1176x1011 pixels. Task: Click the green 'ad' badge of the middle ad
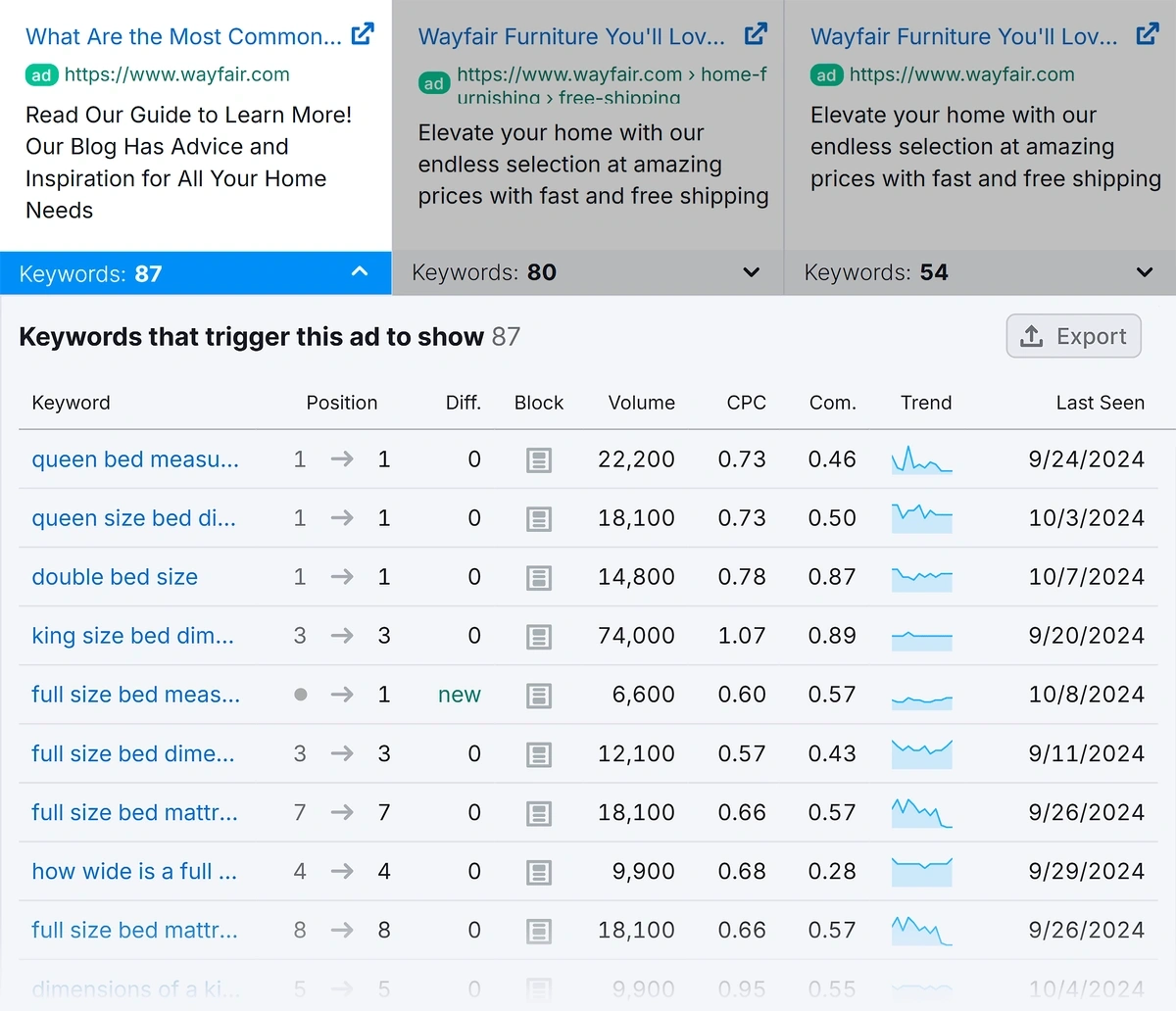point(434,83)
